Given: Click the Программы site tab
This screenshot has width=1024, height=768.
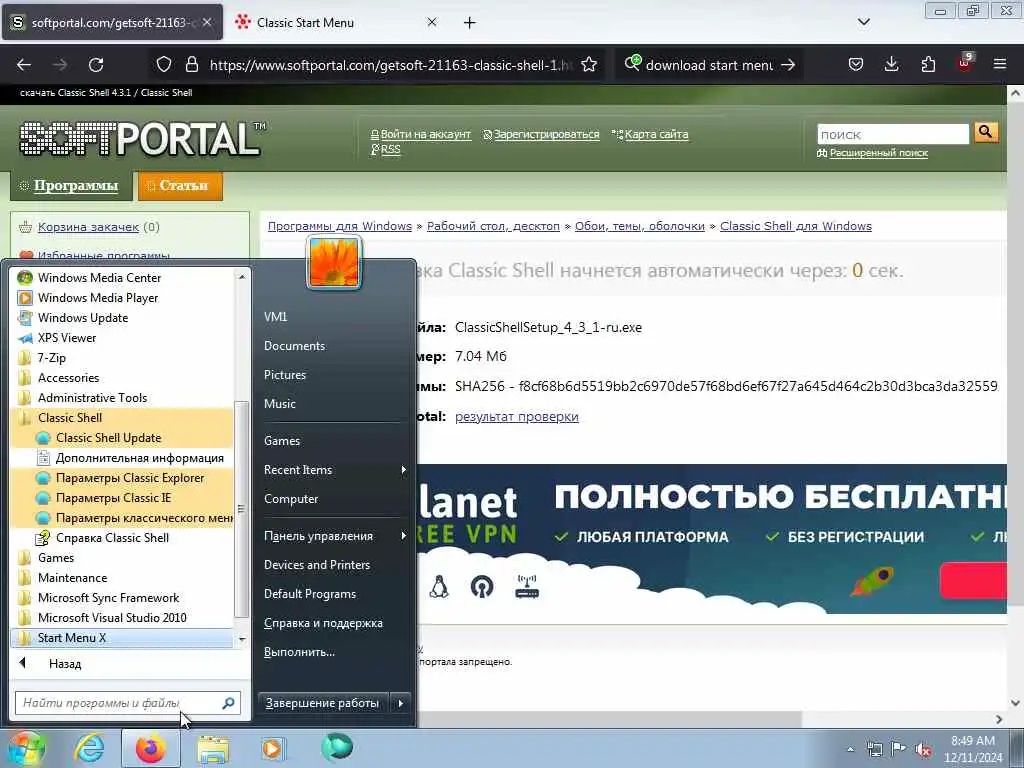Looking at the screenshot, I should [71, 186].
